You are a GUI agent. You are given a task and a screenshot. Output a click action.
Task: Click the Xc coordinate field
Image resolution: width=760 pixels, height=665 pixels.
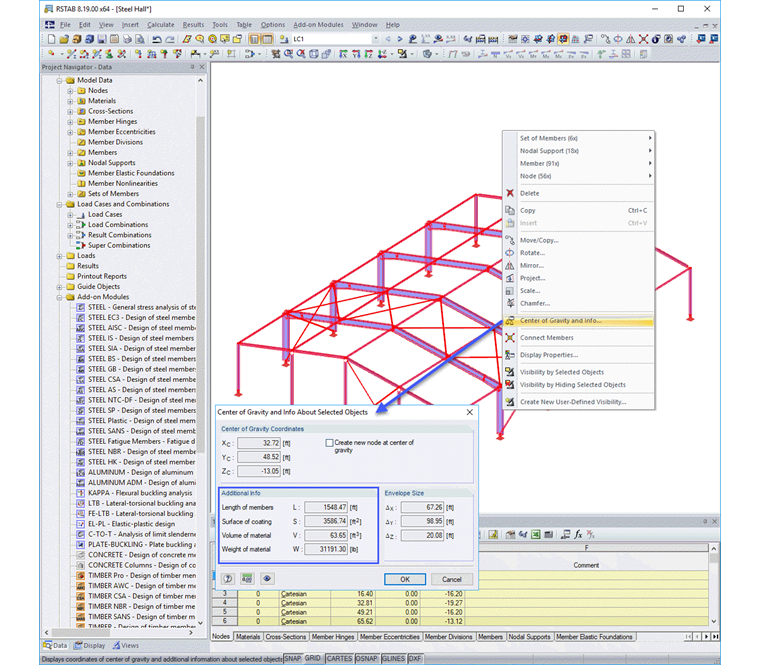tap(259, 443)
